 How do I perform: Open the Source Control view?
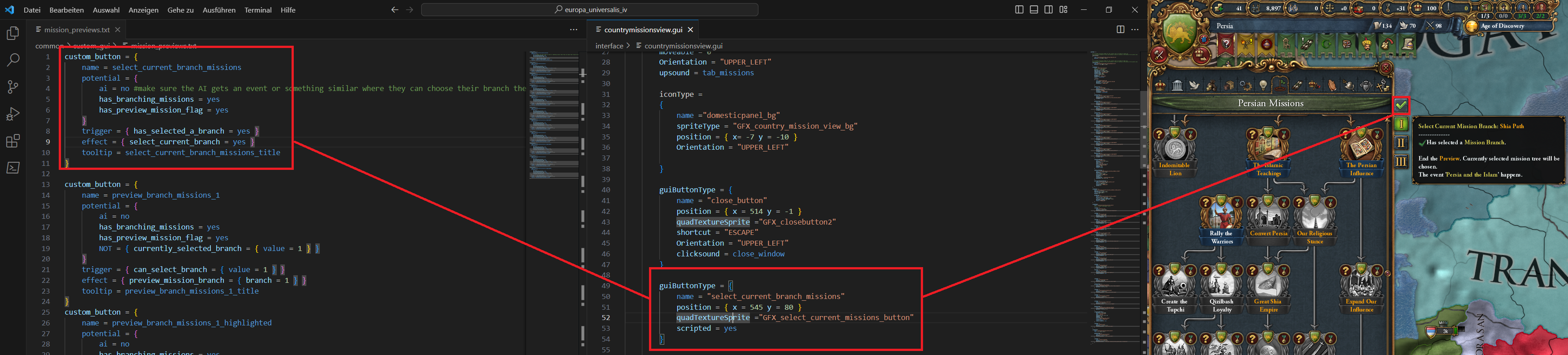point(13,87)
